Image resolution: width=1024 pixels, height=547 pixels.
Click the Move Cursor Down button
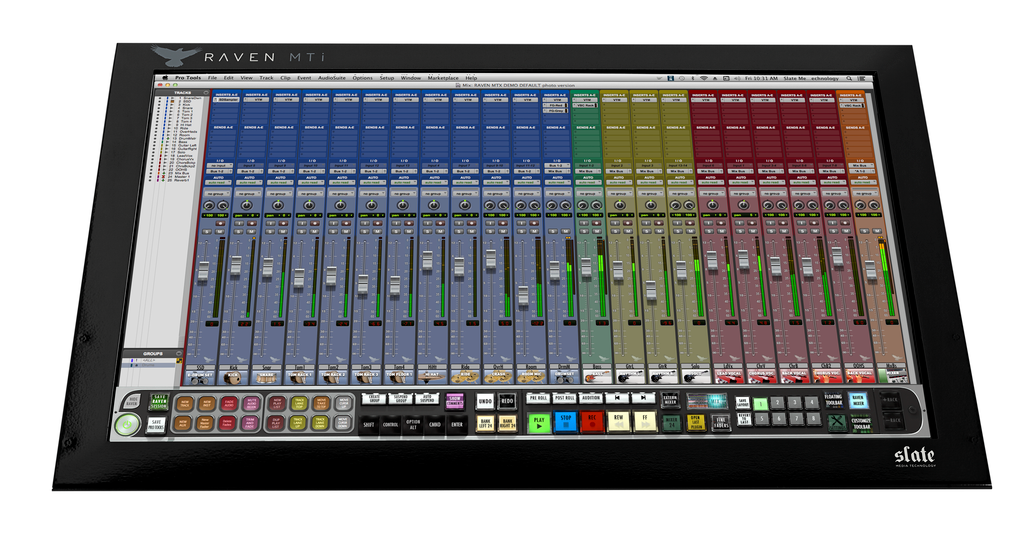coord(343,423)
